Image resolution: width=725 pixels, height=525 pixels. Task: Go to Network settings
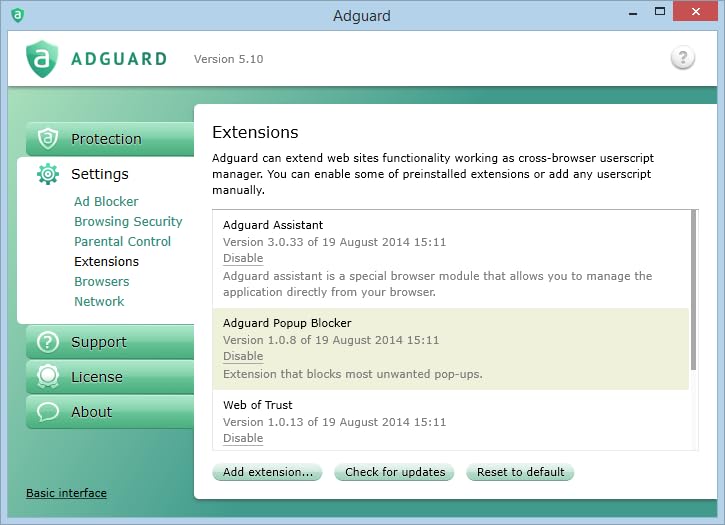point(99,302)
